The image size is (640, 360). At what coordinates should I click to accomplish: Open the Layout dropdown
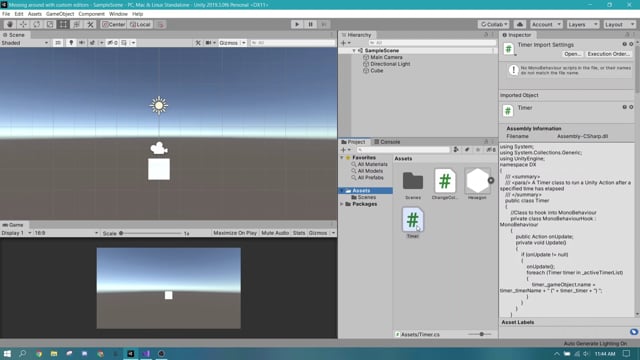pyautogui.click(x=619, y=24)
